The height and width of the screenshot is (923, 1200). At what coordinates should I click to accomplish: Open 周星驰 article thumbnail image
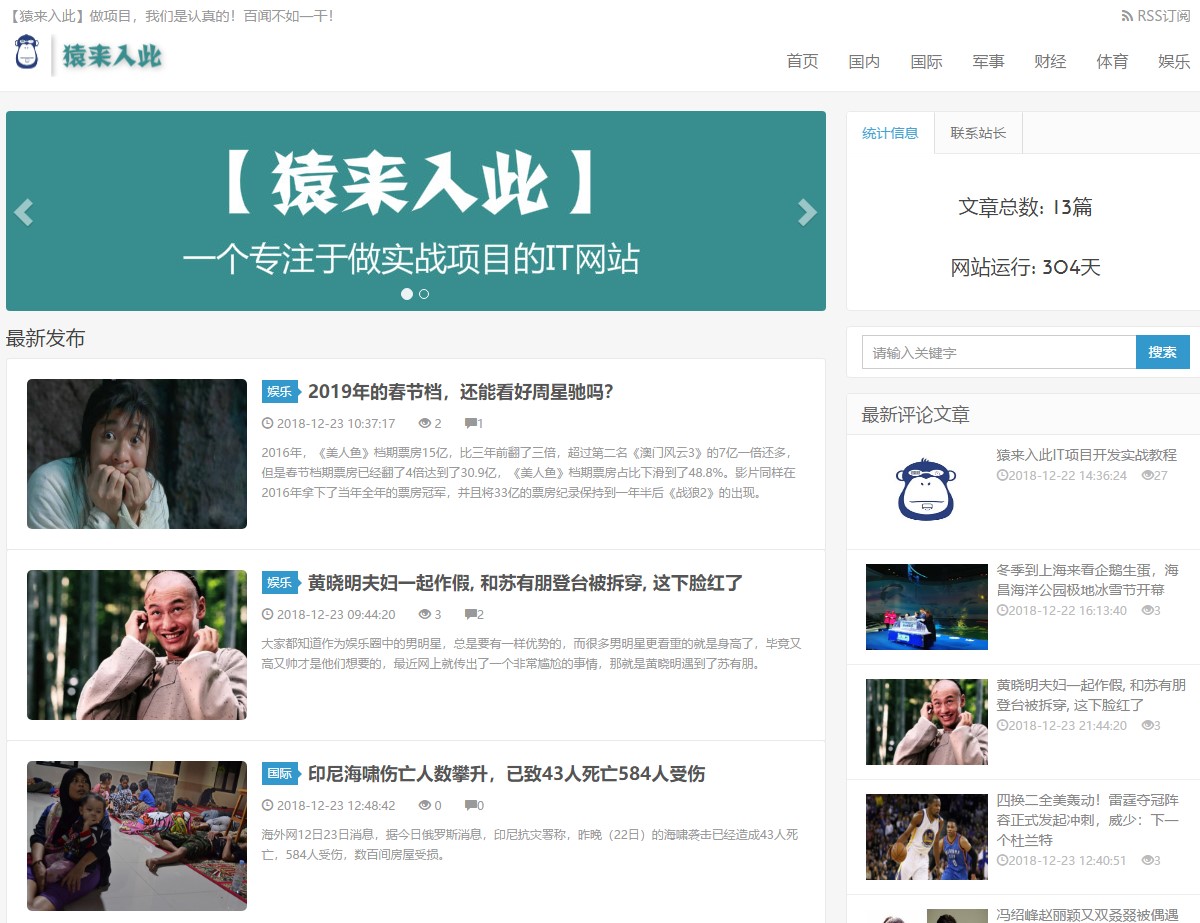[x=137, y=454]
